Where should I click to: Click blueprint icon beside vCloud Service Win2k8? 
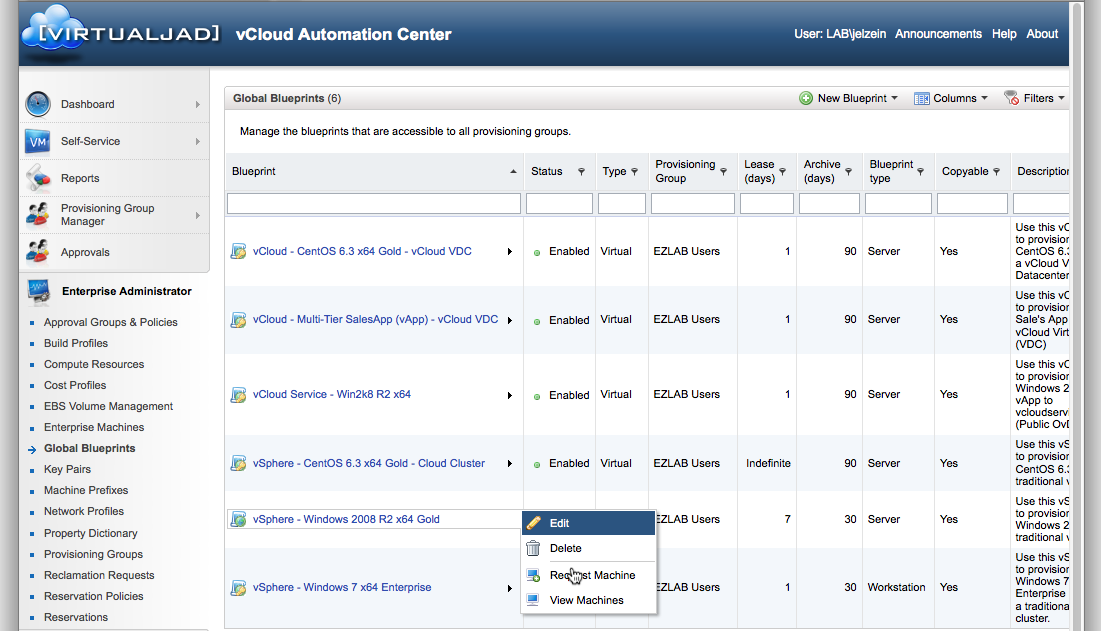[x=238, y=395]
